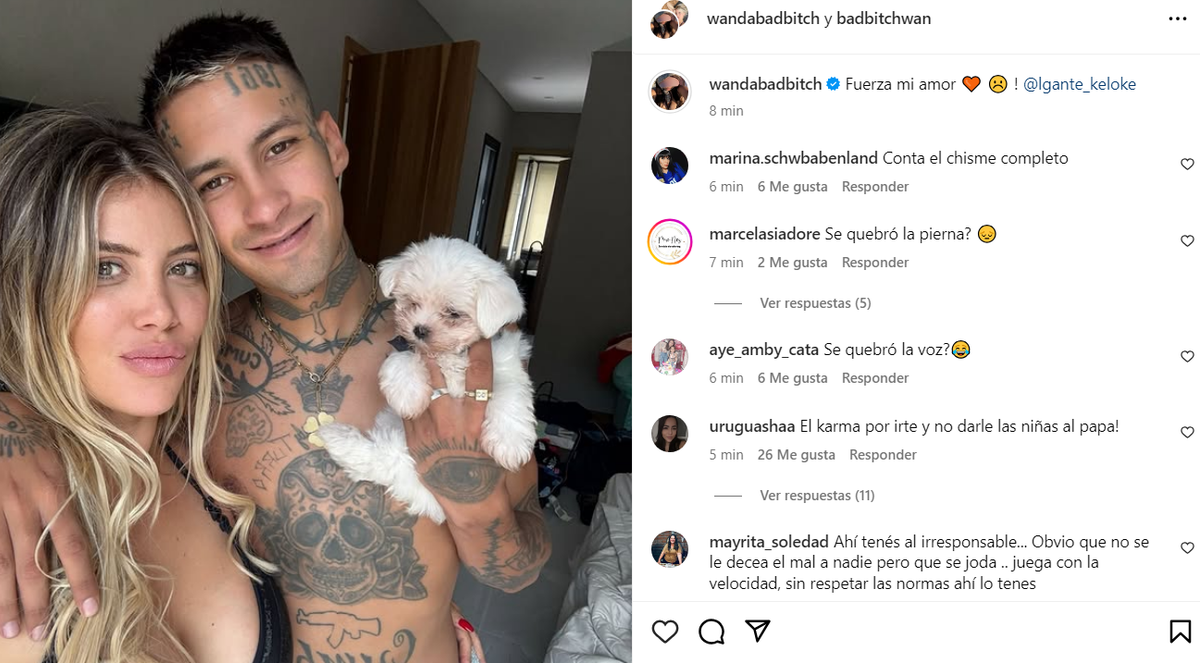
Task: Open the comment bubble icon
Action: tap(712, 631)
